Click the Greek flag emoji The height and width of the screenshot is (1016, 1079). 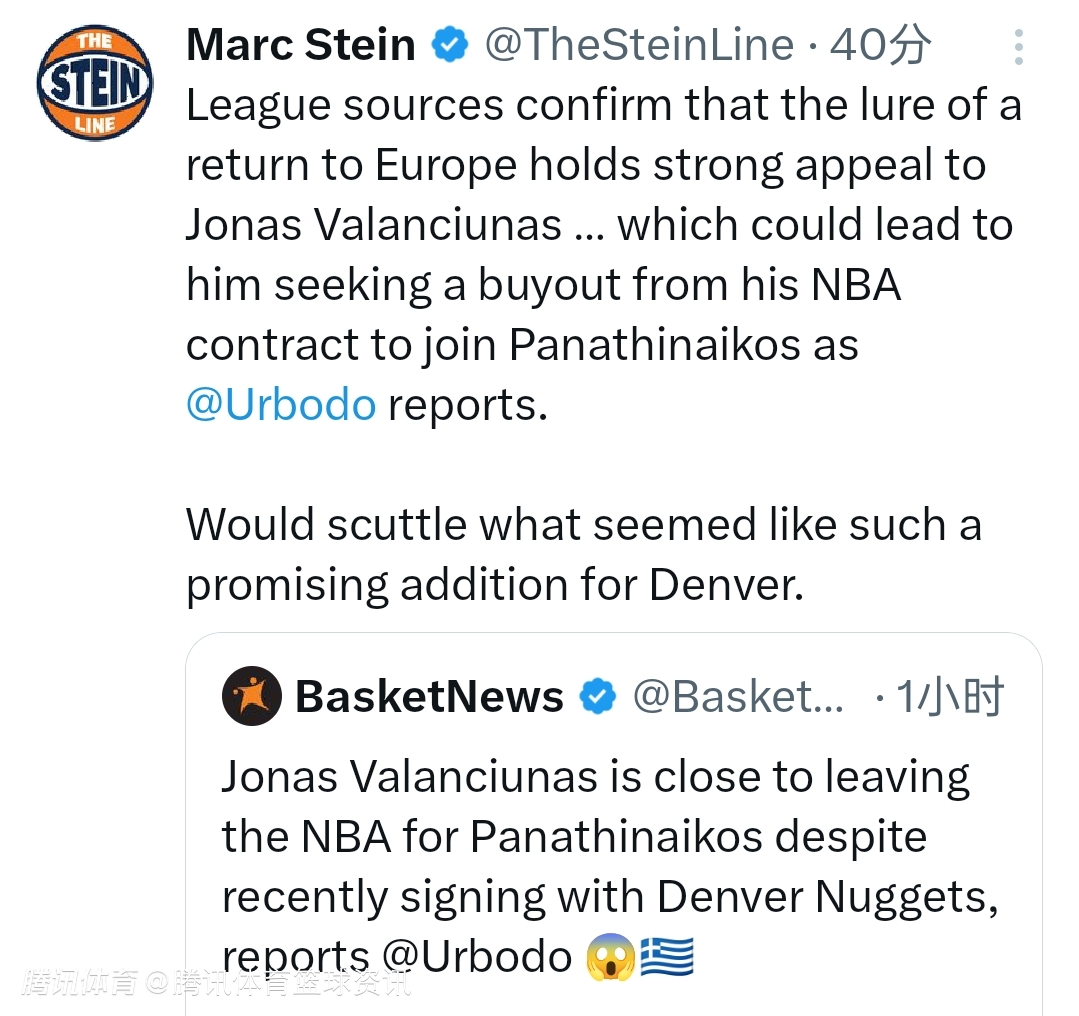[666, 957]
